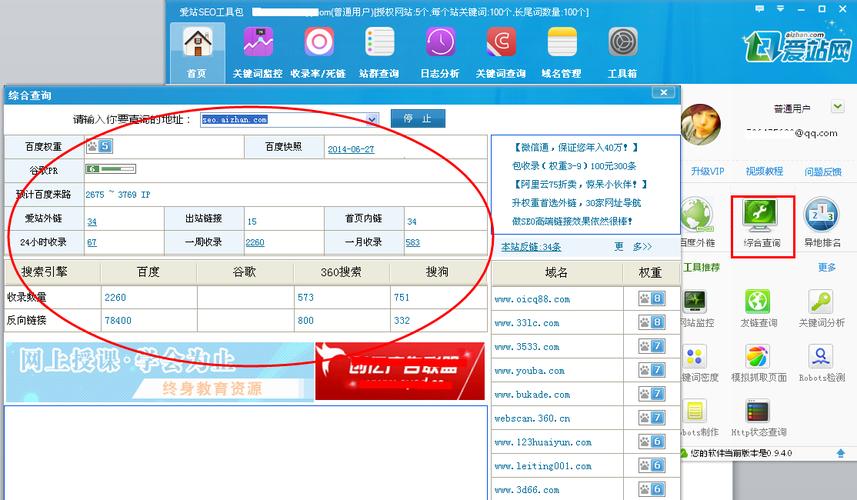Viewport: 857px width, 500px height.
Task: Open the 问题反馈 link
Action: (x=823, y=172)
